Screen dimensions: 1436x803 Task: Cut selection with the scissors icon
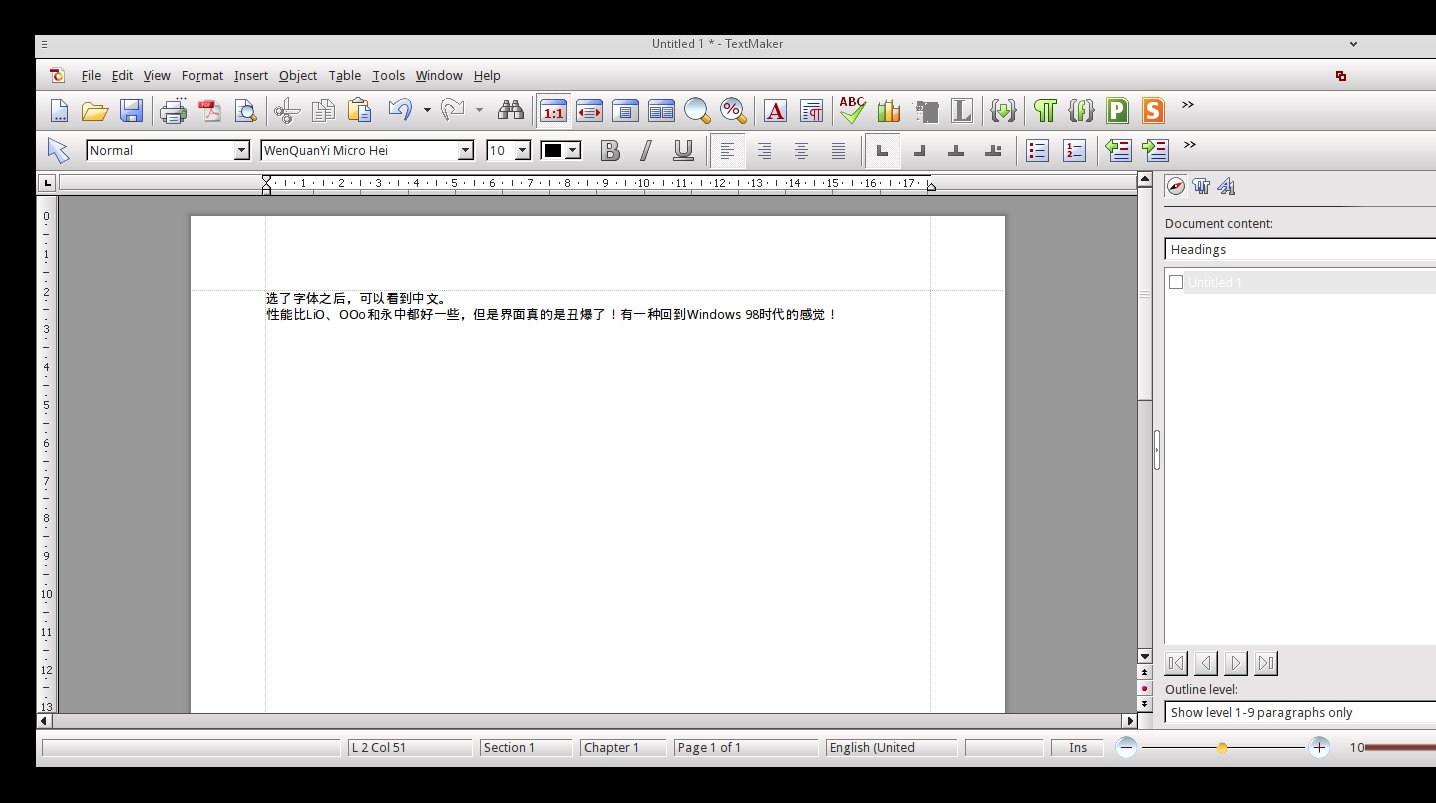(x=287, y=110)
